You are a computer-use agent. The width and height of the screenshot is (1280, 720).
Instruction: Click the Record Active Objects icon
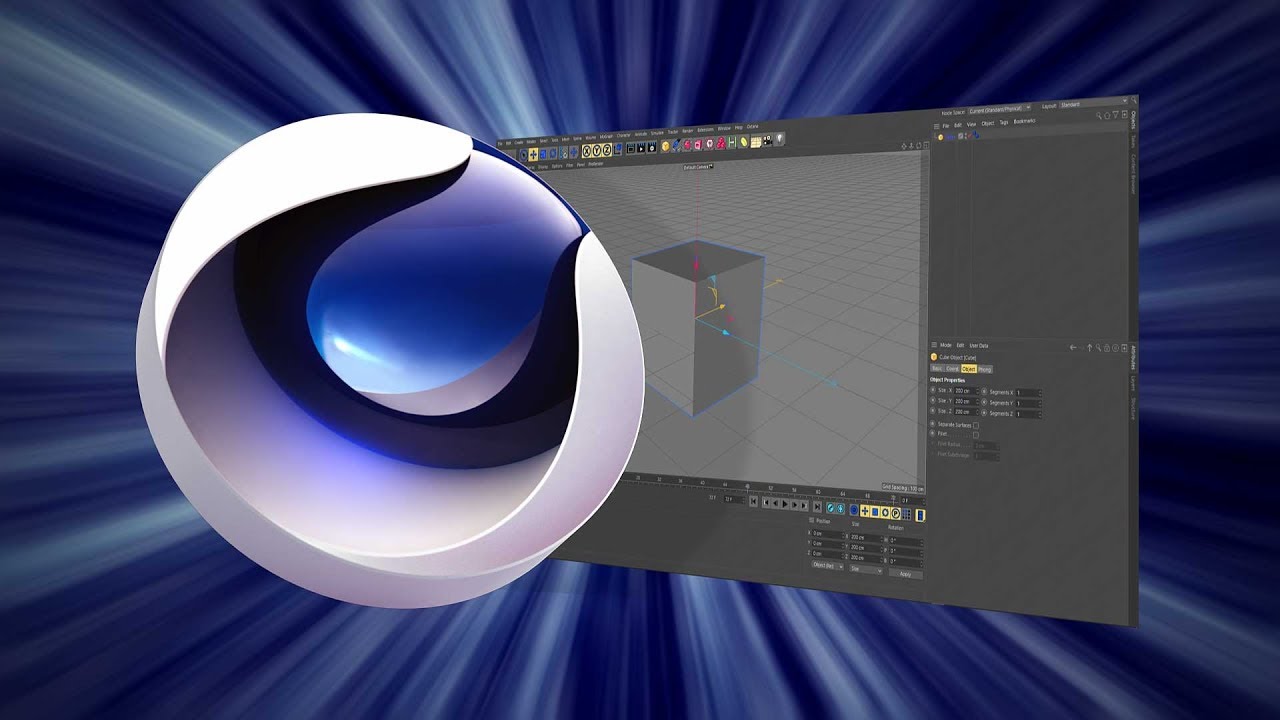point(830,508)
